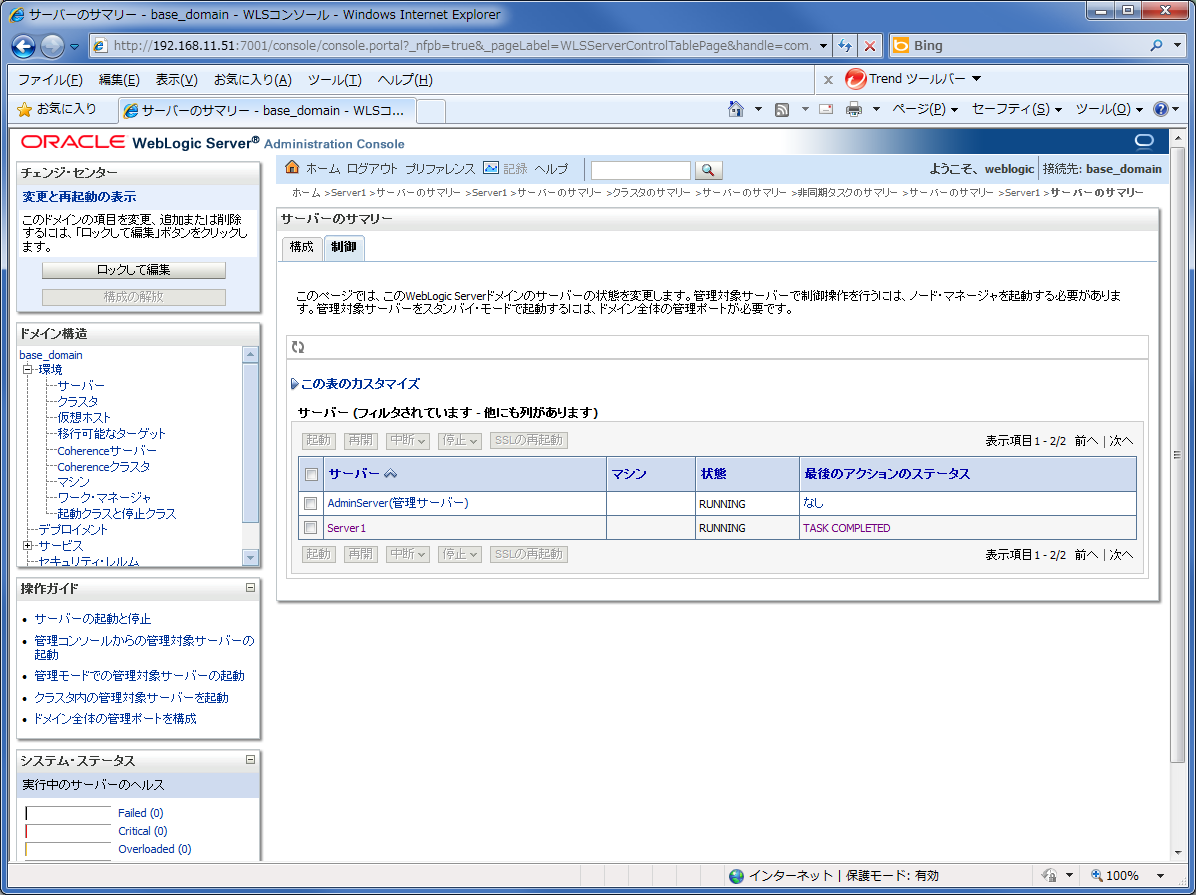
Task: Sort by server column arrow icon
Action: pos(391,474)
